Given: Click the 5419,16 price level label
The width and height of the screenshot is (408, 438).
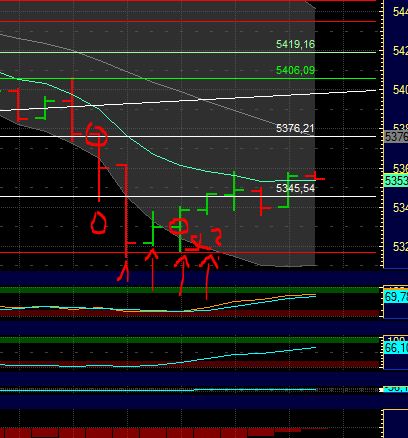Looking at the screenshot, I should pos(295,44).
